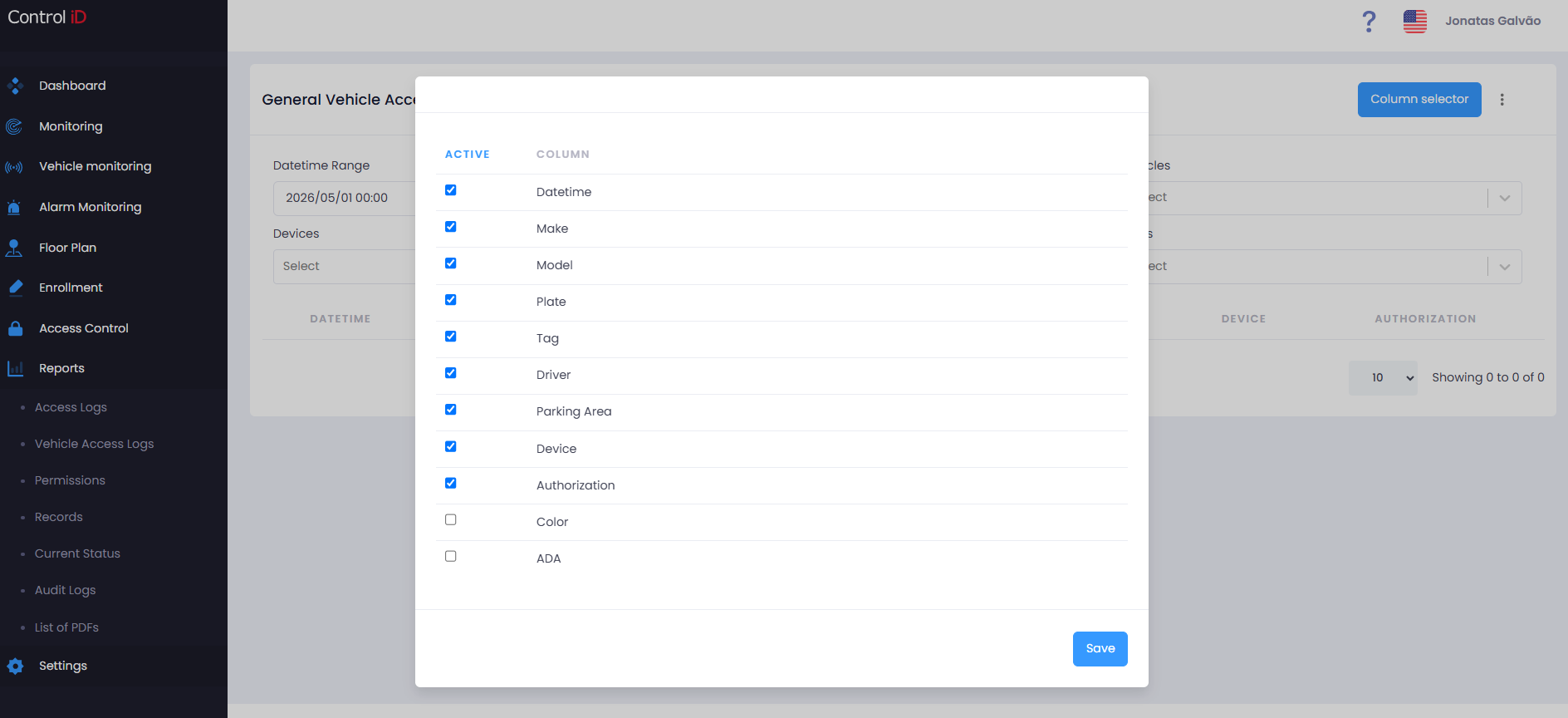Click the ACTIVE header in dialog
Image resolution: width=1568 pixels, height=718 pixels.
[467, 155]
